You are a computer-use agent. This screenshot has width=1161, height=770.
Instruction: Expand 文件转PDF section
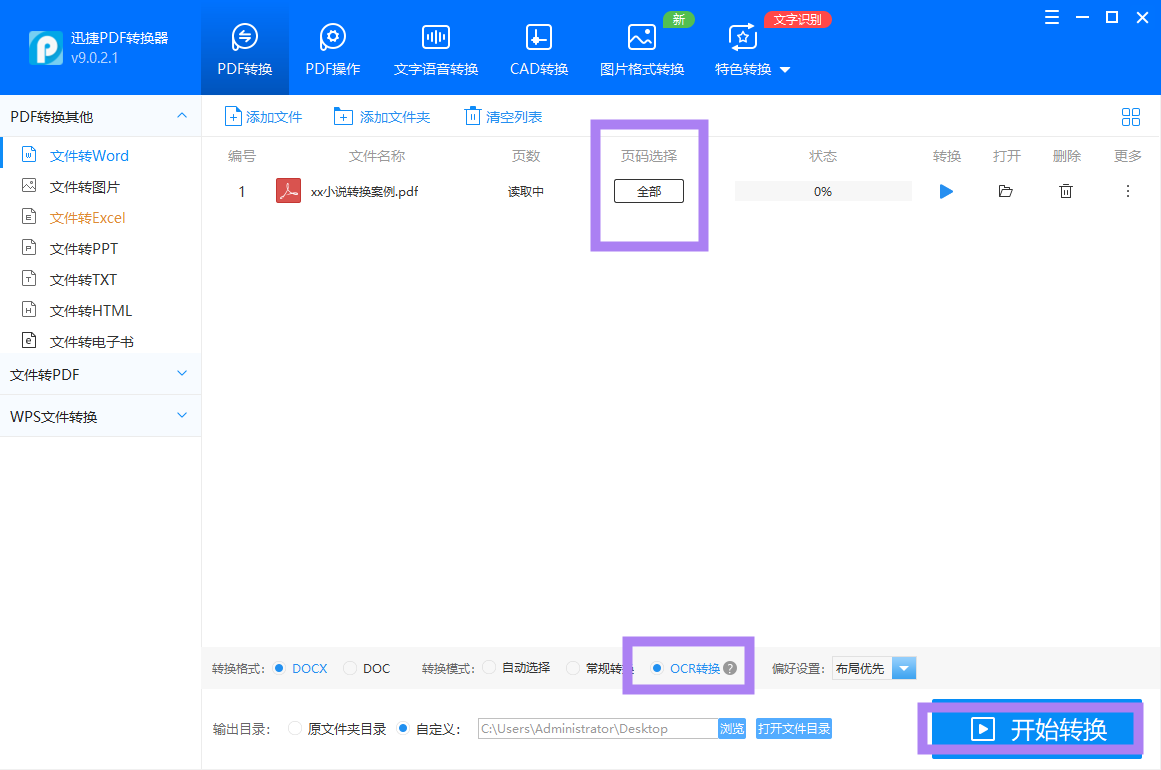[100, 375]
